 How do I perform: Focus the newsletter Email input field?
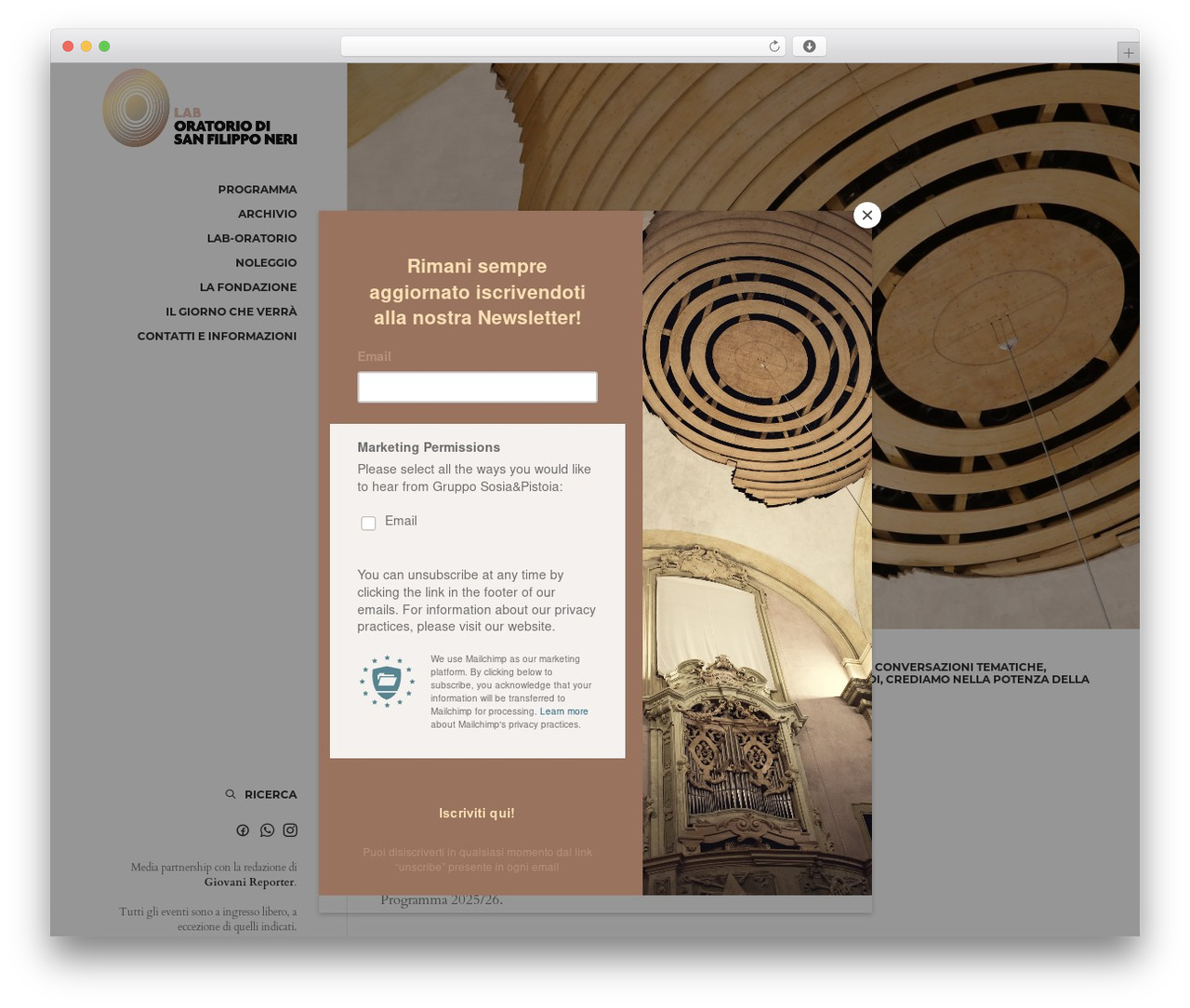(477, 387)
